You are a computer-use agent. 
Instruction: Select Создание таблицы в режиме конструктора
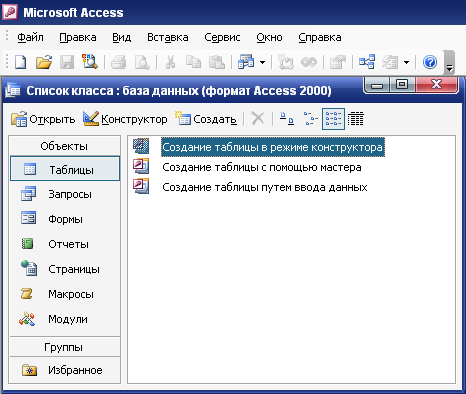[x=273, y=147]
